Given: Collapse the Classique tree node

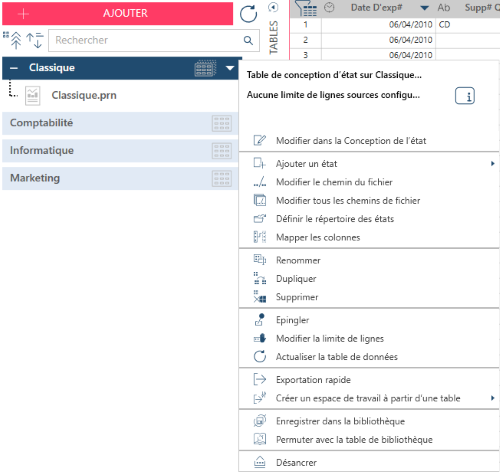Looking at the screenshot, I should pyautogui.click(x=14, y=68).
